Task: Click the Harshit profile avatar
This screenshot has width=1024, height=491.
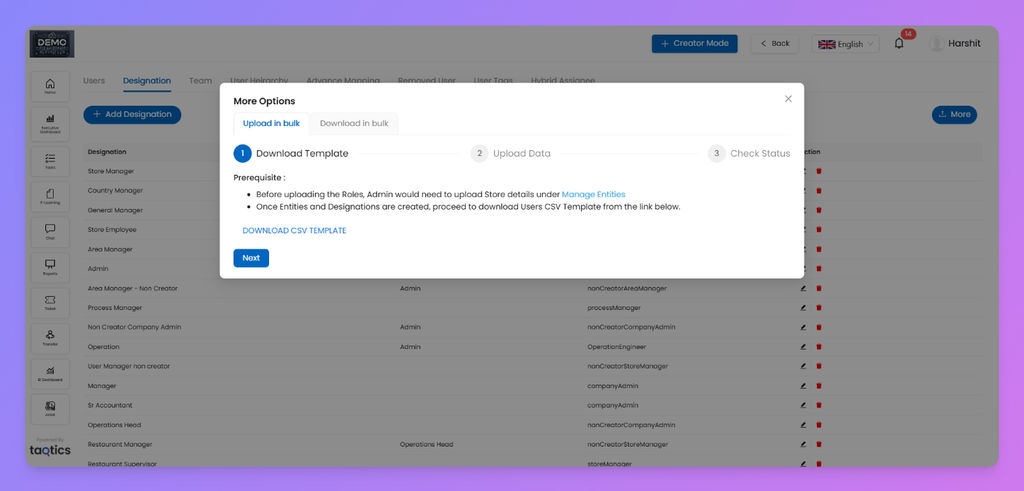Action: (936, 44)
